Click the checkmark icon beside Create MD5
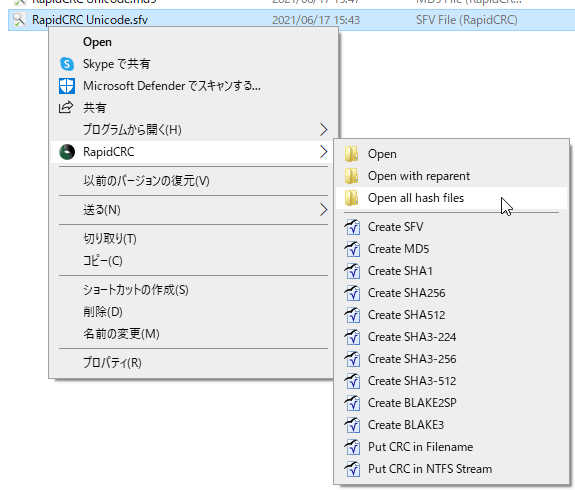The width and height of the screenshot is (575, 490). (x=352, y=249)
